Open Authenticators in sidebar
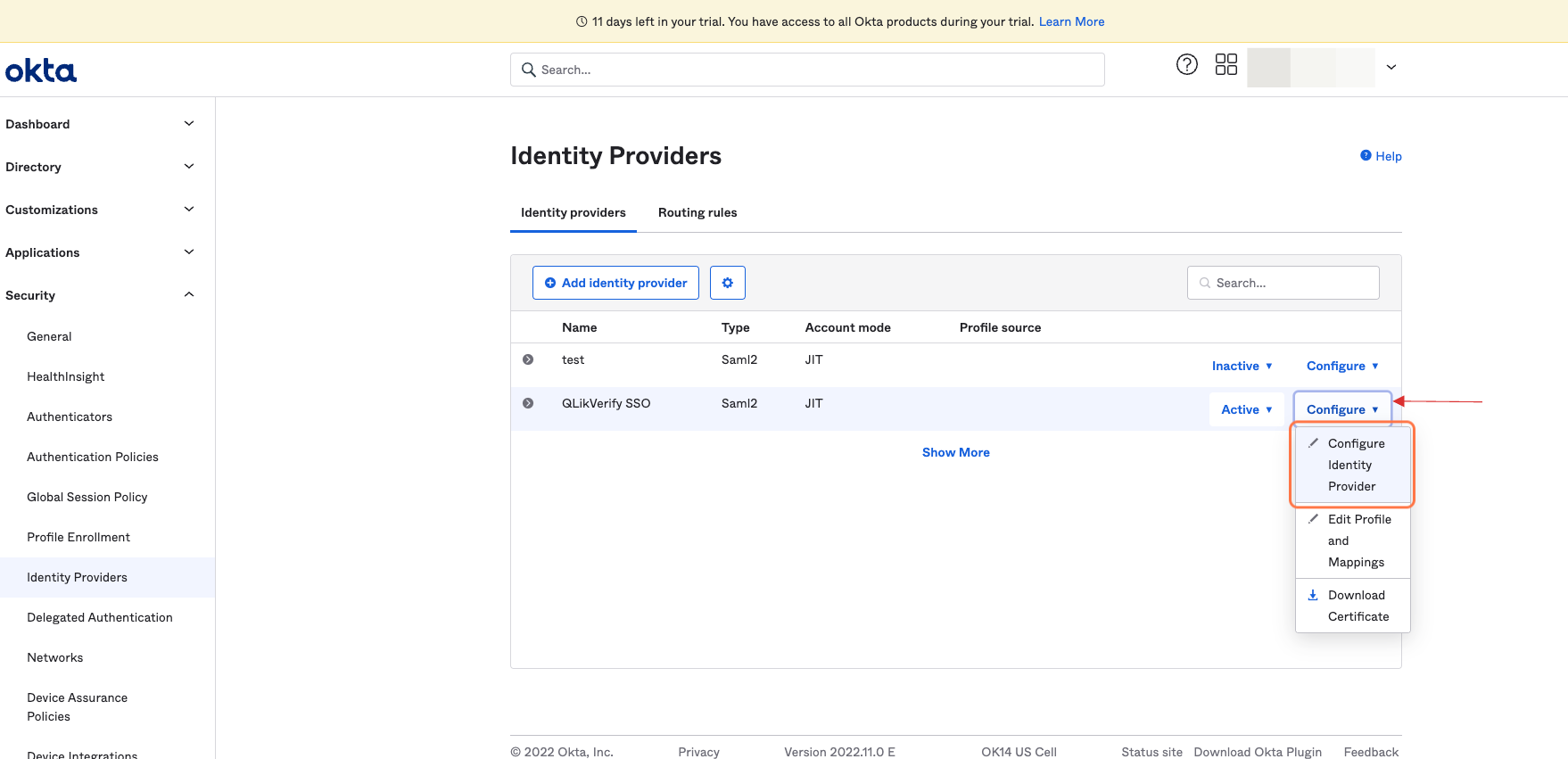 (x=70, y=417)
